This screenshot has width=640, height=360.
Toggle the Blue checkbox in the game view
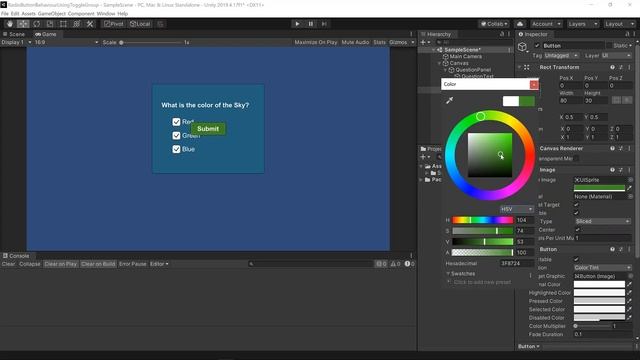(176, 149)
